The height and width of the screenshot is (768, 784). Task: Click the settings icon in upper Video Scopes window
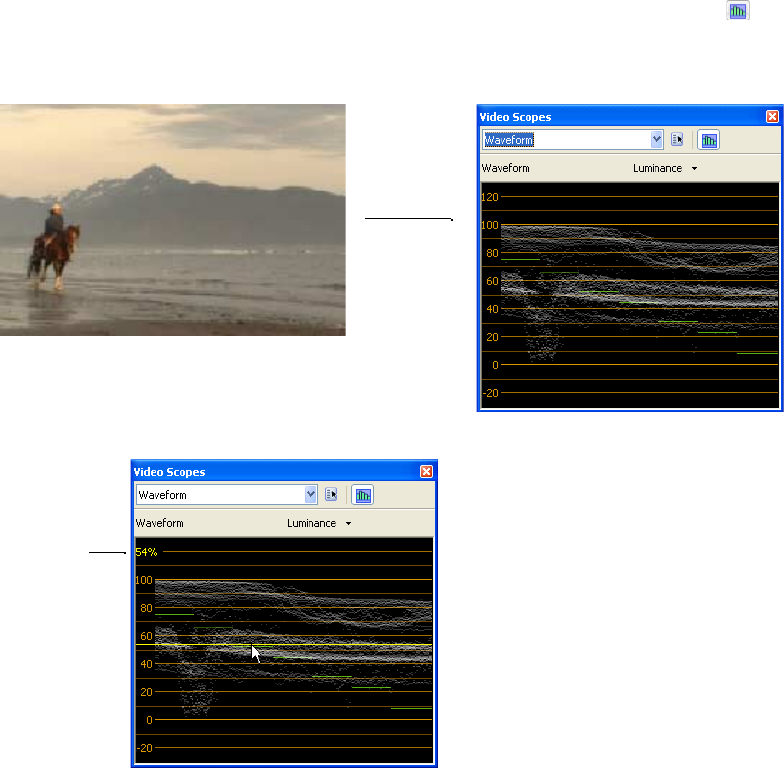coord(678,140)
